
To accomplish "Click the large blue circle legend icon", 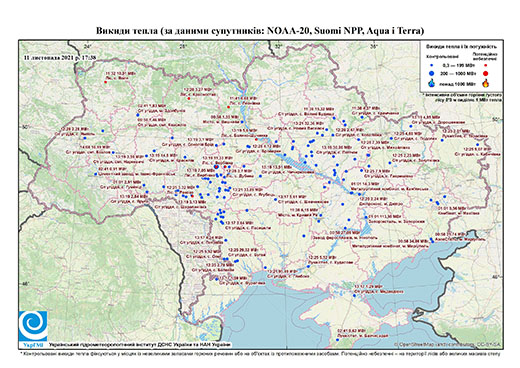I will tap(432, 73).
